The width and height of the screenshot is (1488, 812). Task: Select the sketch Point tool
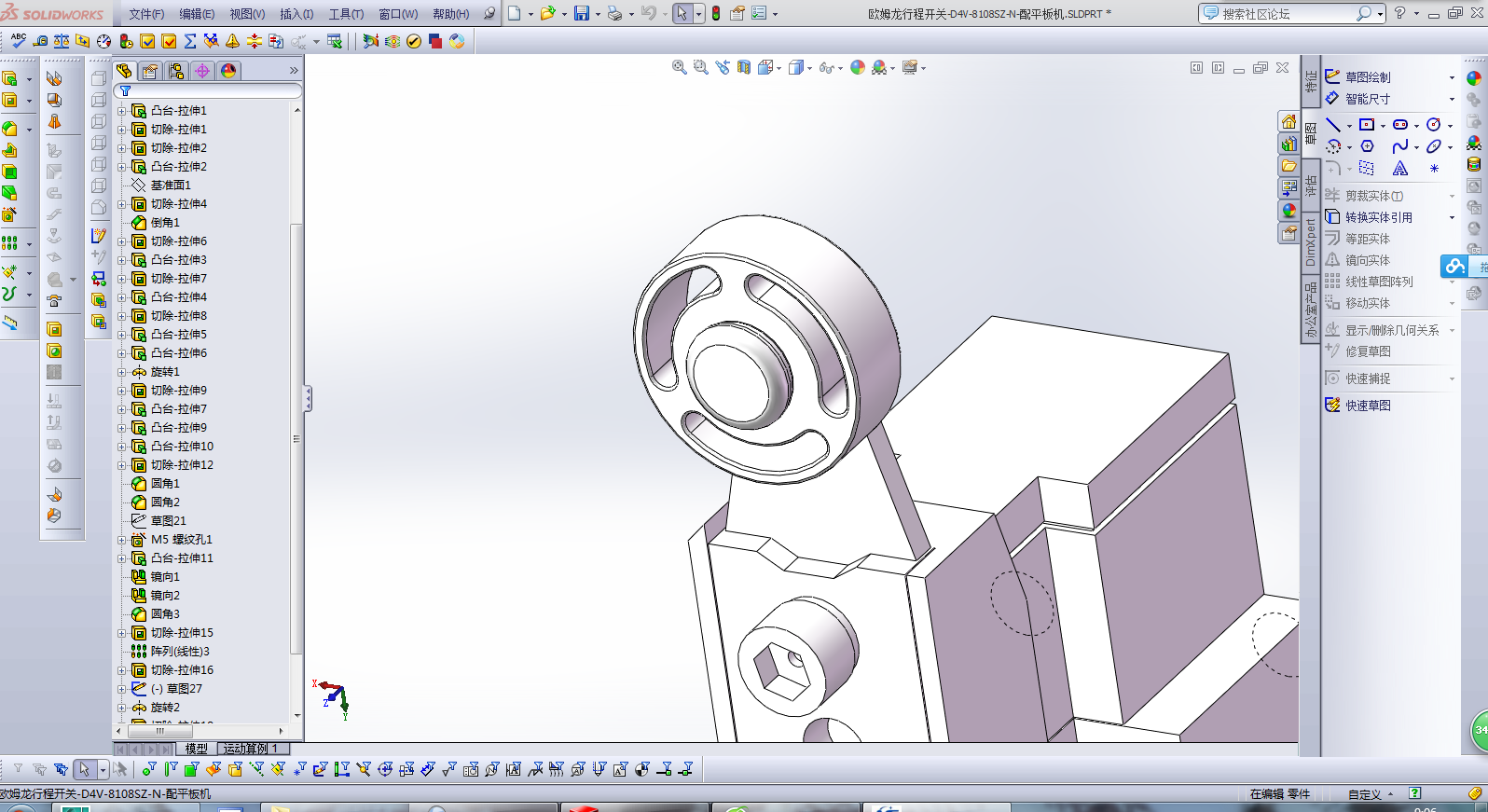pyautogui.click(x=1434, y=169)
